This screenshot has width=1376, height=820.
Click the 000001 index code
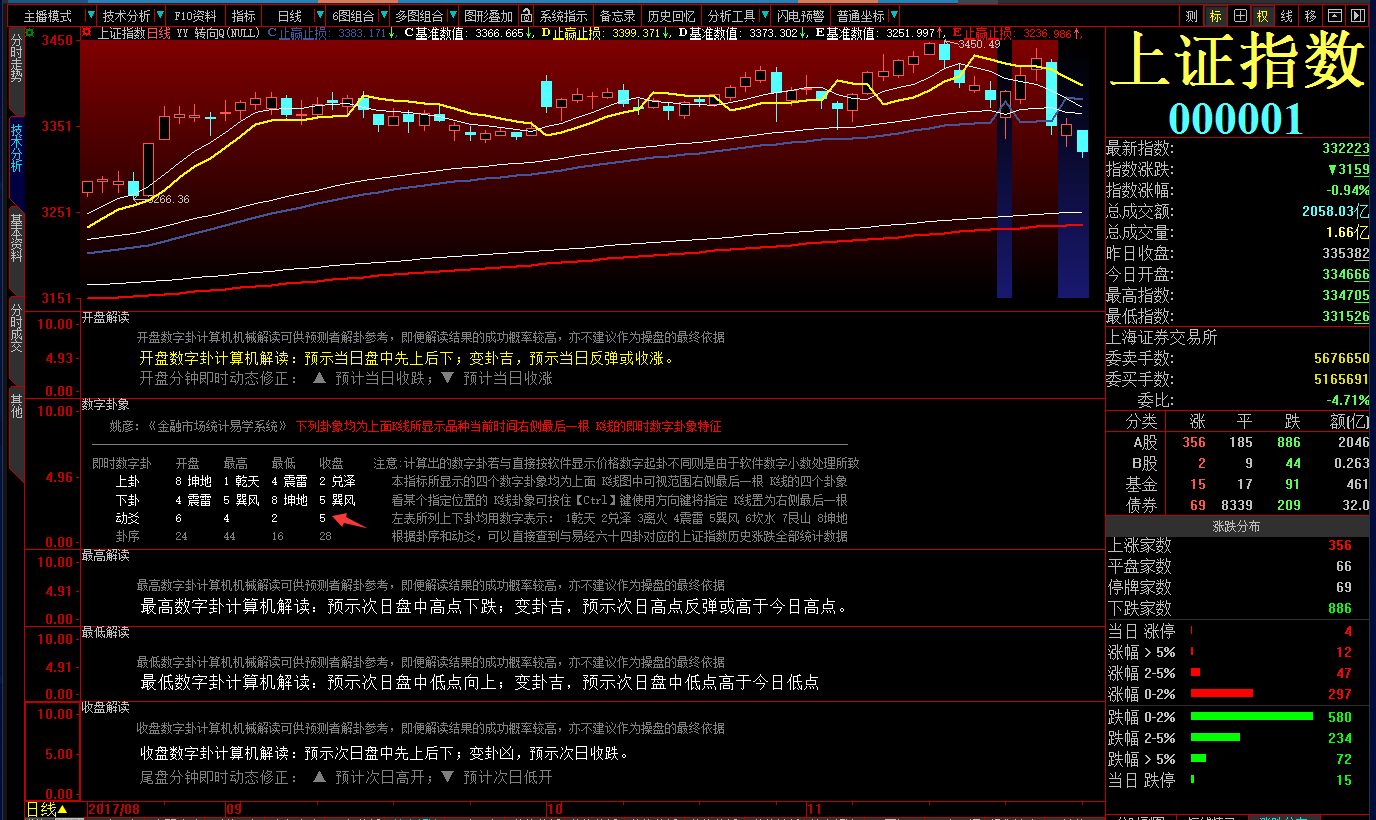(x=1236, y=119)
